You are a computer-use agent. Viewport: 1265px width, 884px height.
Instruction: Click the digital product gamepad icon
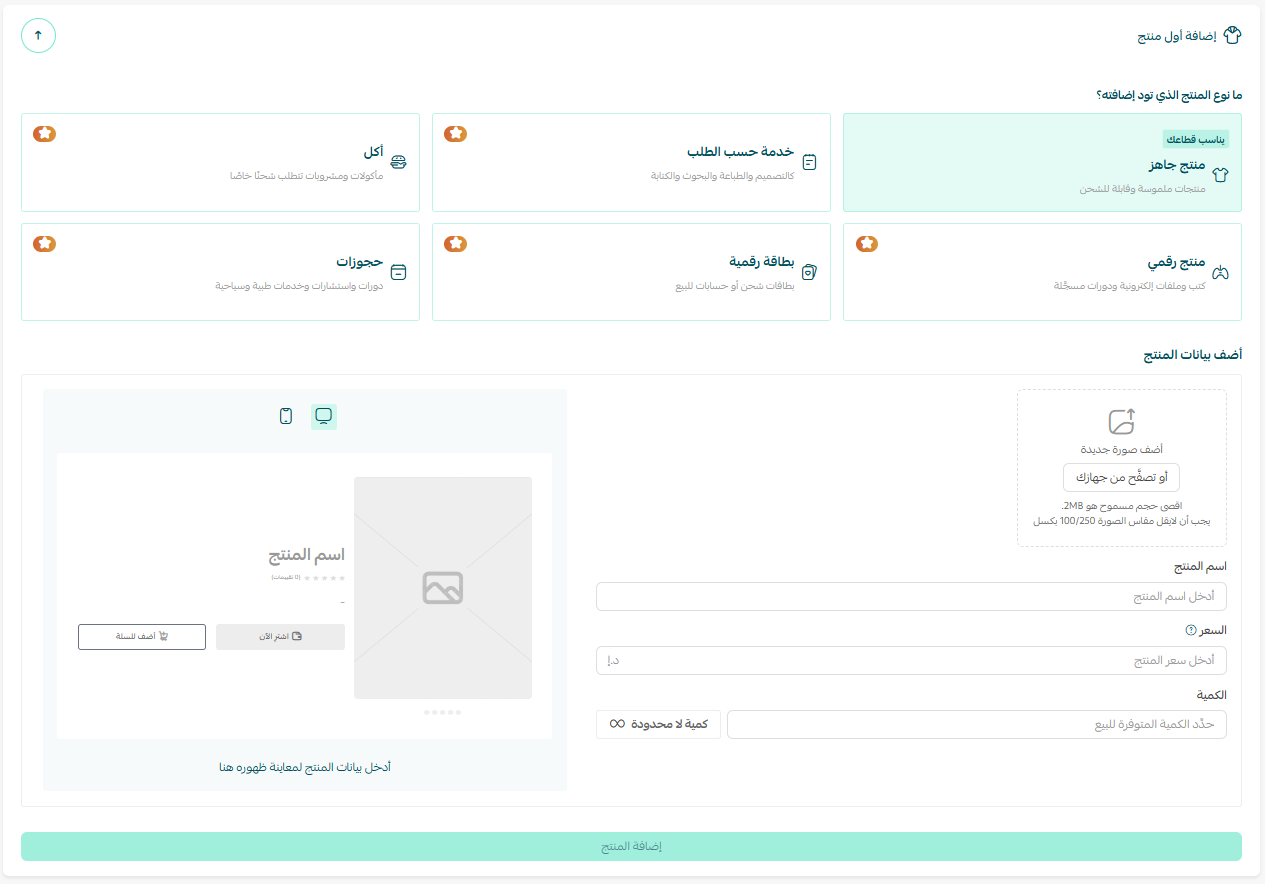(1219, 272)
